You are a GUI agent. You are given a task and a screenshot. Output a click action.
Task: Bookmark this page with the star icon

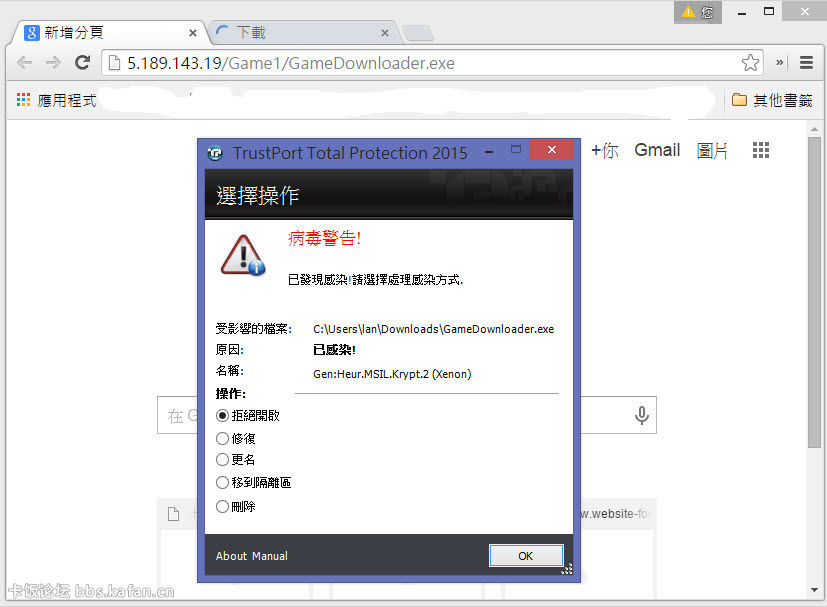(x=750, y=63)
